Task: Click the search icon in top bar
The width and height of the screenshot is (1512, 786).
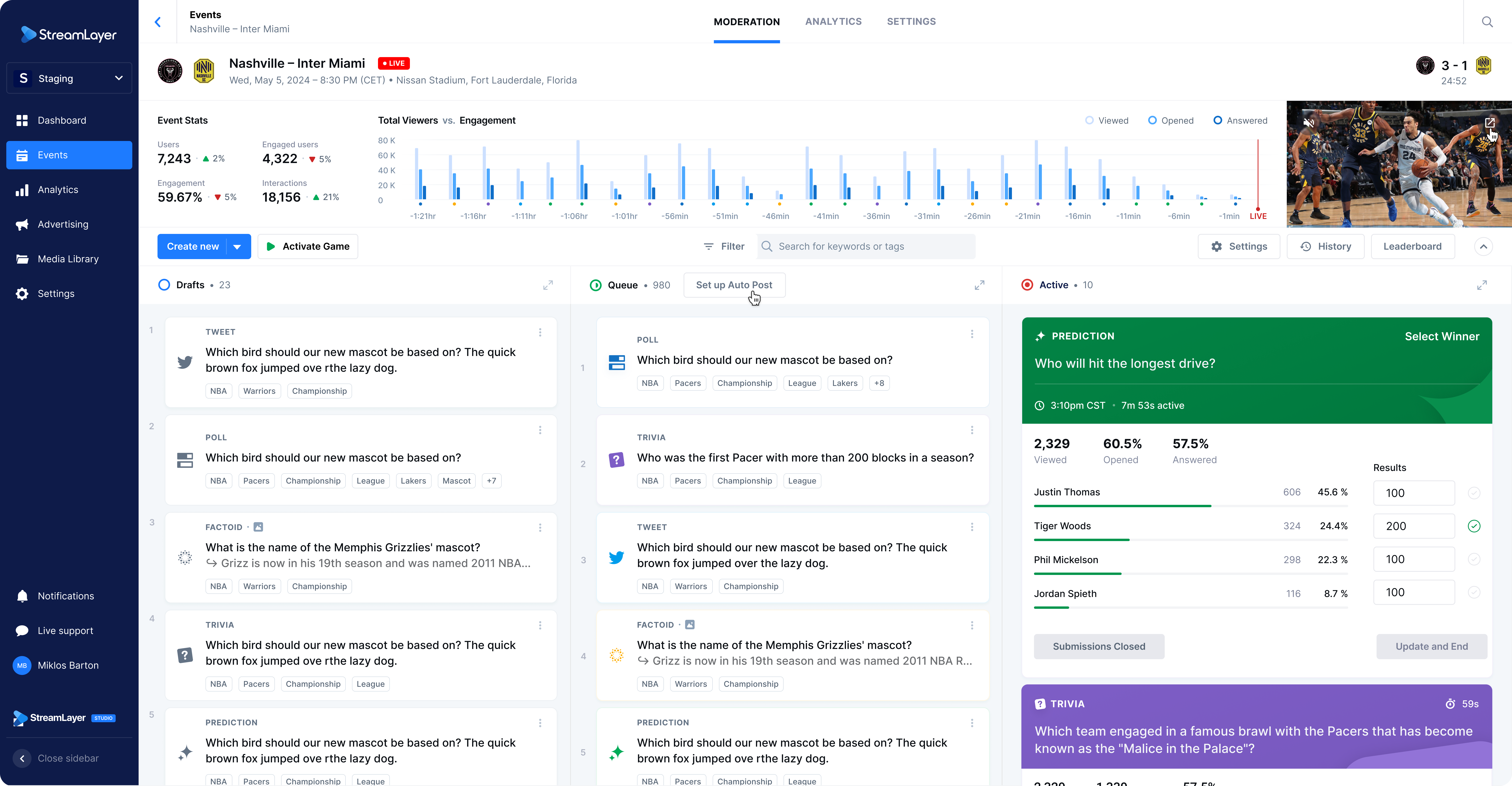Action: (1487, 22)
